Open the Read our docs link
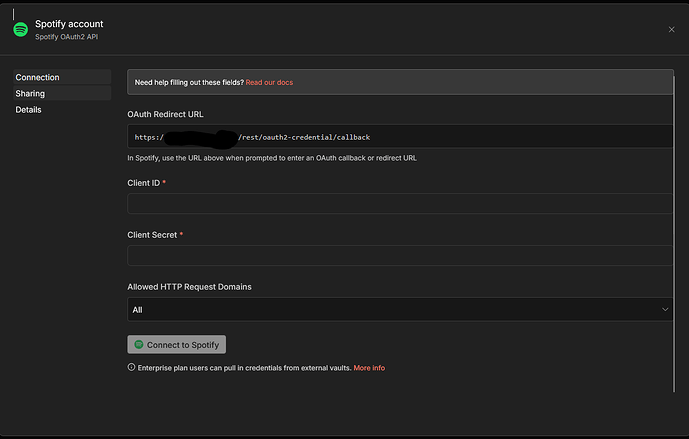The height and width of the screenshot is (439, 689). click(269, 82)
